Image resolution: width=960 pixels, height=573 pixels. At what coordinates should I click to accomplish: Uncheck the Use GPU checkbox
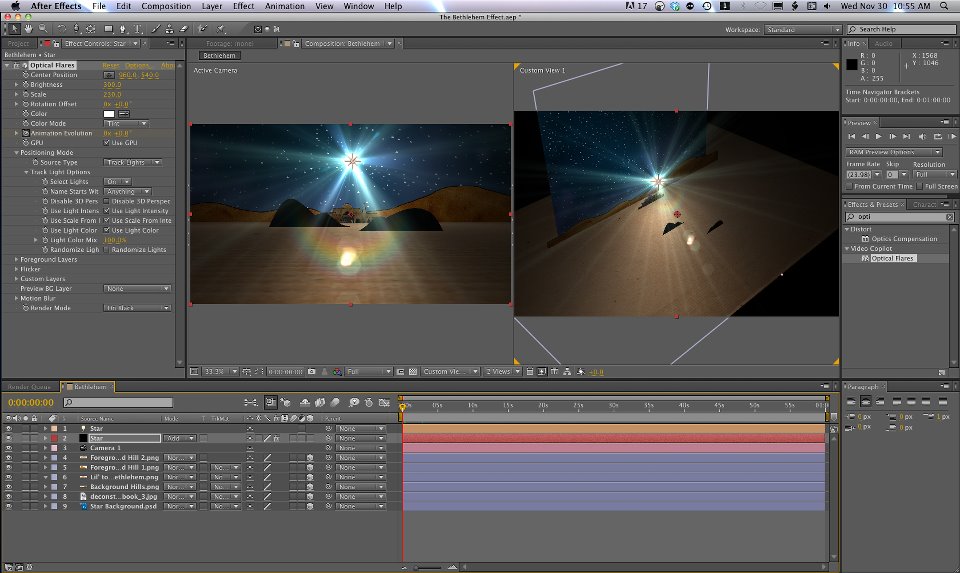click(107, 143)
